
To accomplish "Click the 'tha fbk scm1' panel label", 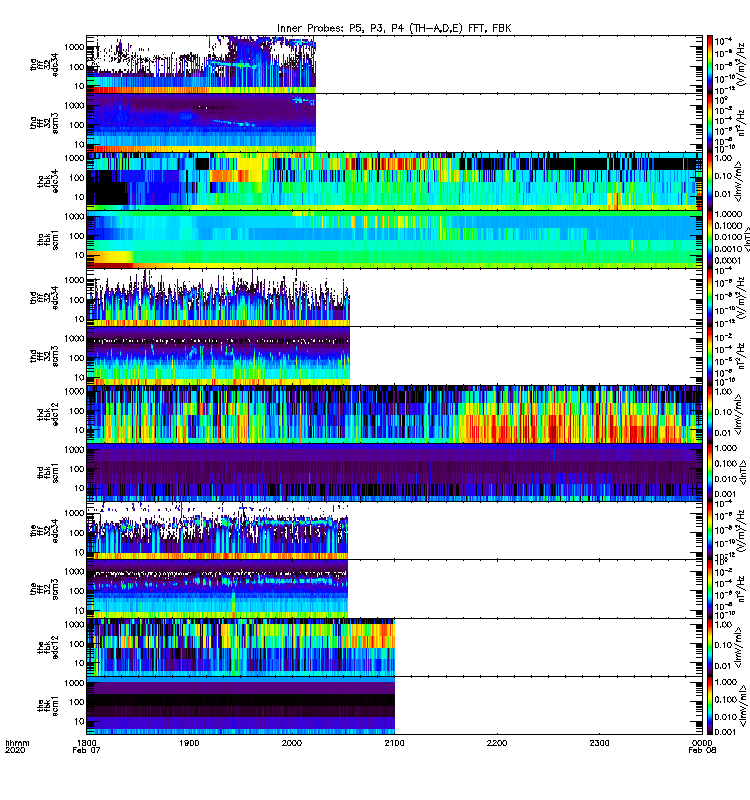I will pyautogui.click(x=48, y=239).
